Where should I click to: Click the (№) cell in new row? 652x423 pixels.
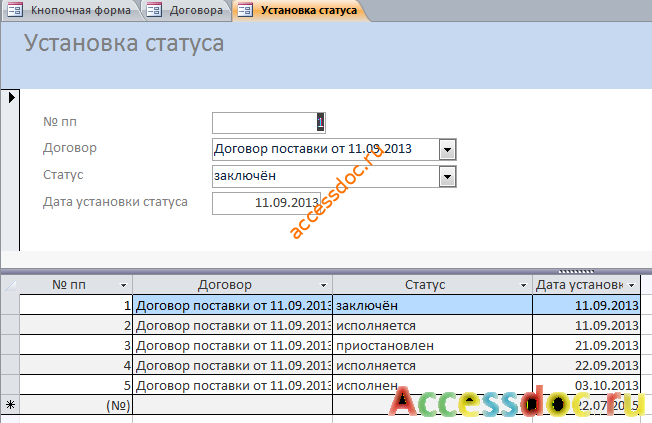tap(76, 405)
